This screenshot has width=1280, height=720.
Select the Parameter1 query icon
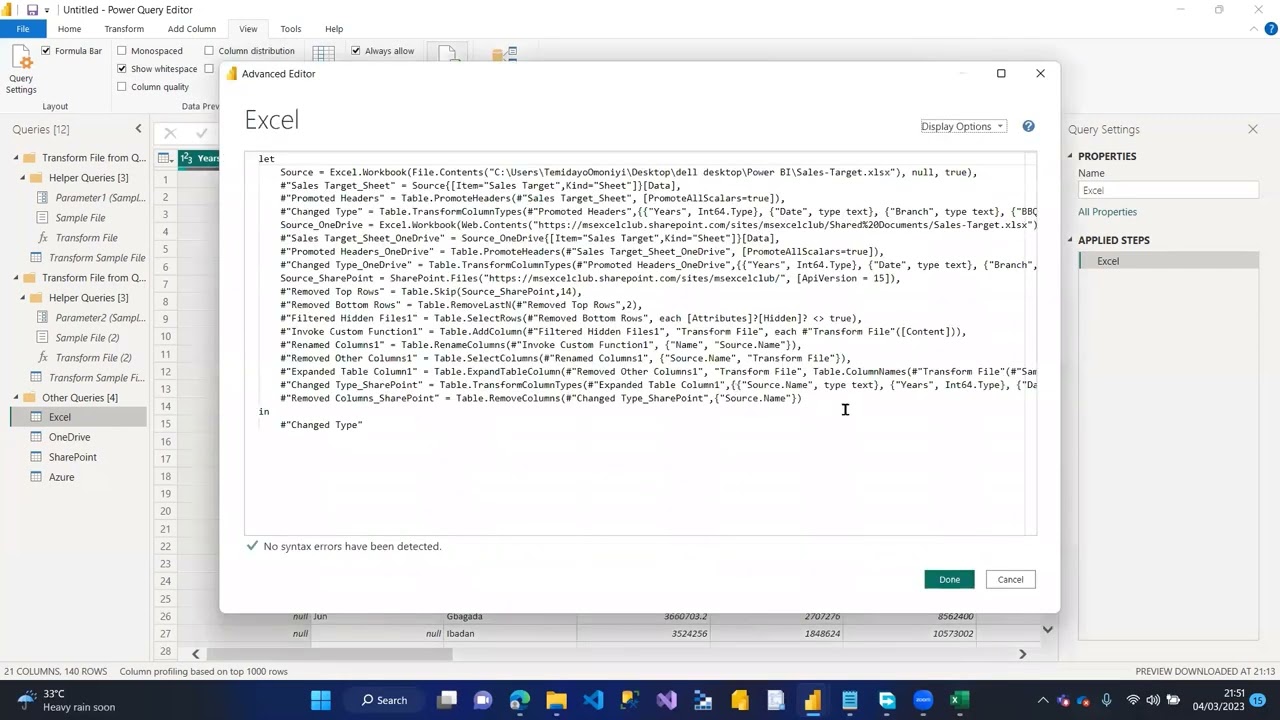coord(42,198)
